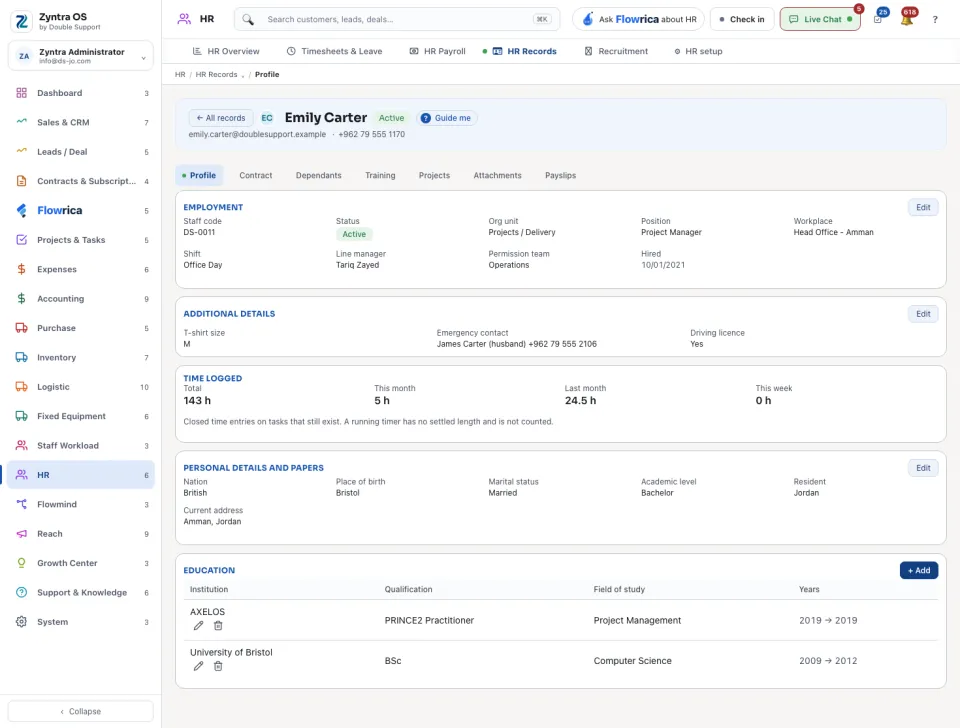Click the Active status badge in Employment
This screenshot has height=728, width=960.
(x=354, y=235)
